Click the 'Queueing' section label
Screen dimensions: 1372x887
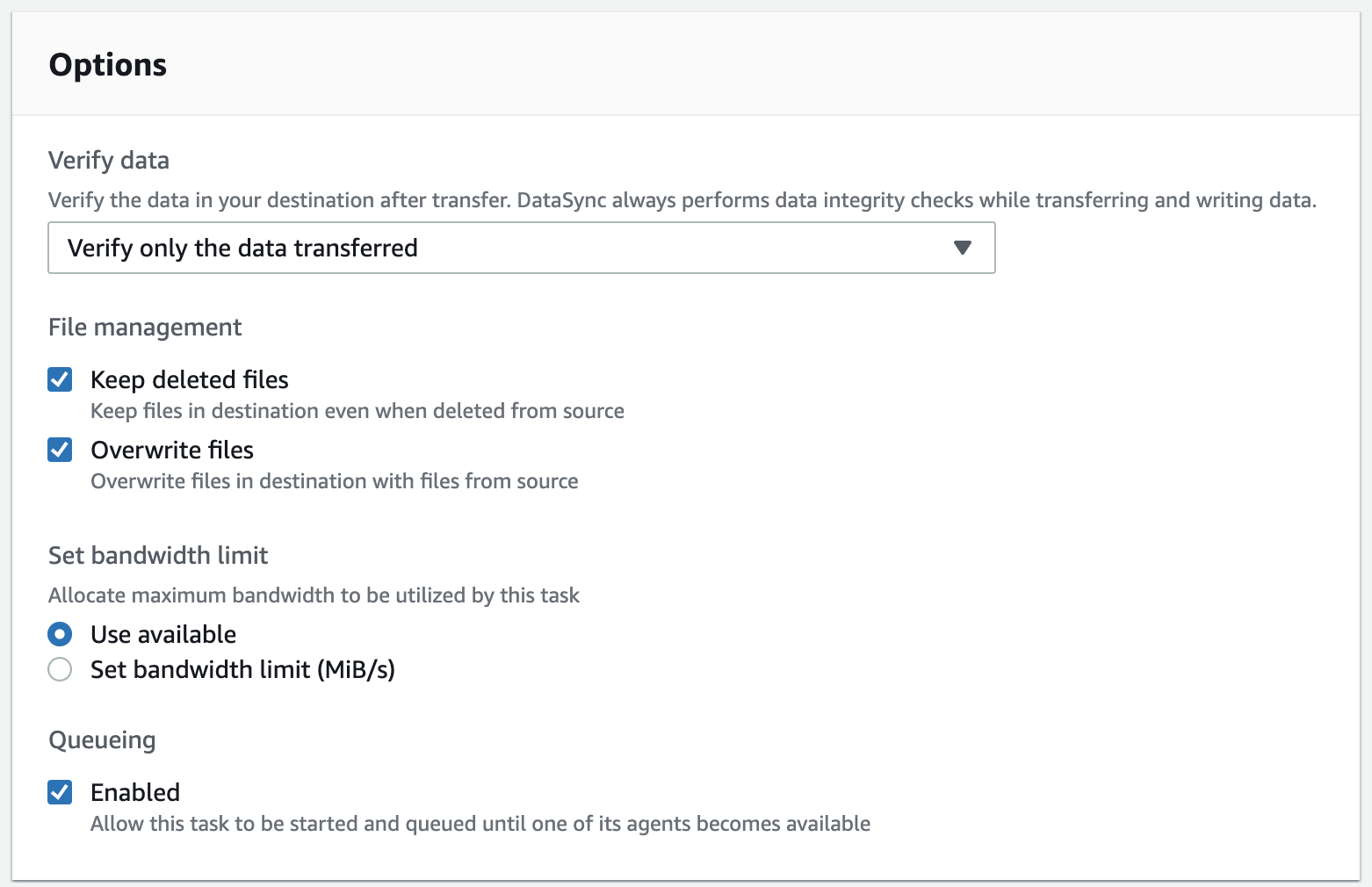102,740
